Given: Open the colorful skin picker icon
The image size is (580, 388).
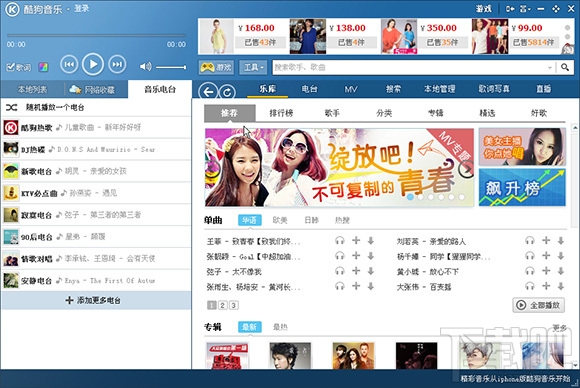Looking at the screenshot, I should (x=43, y=67).
